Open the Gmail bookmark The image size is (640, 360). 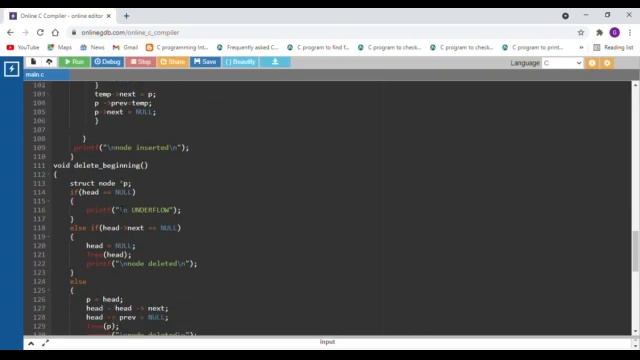click(125, 47)
